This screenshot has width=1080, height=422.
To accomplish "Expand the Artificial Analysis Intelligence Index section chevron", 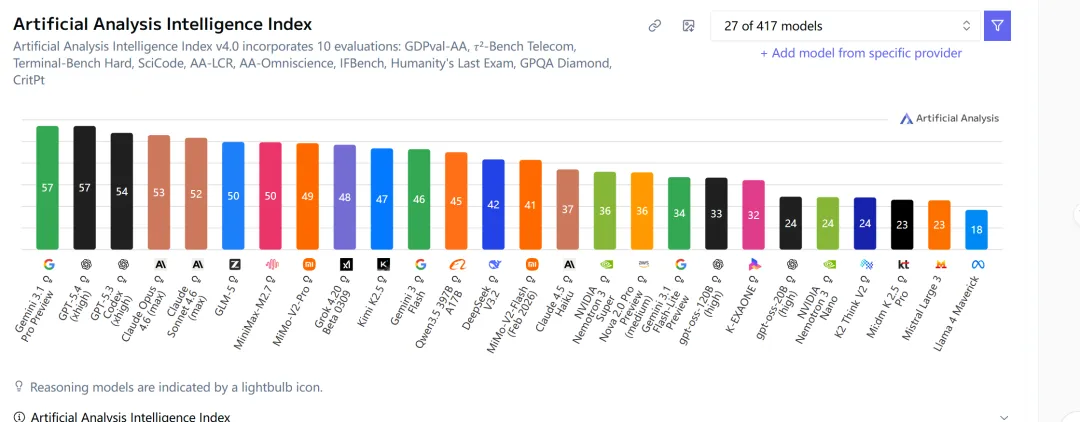I will point(1004,416).
